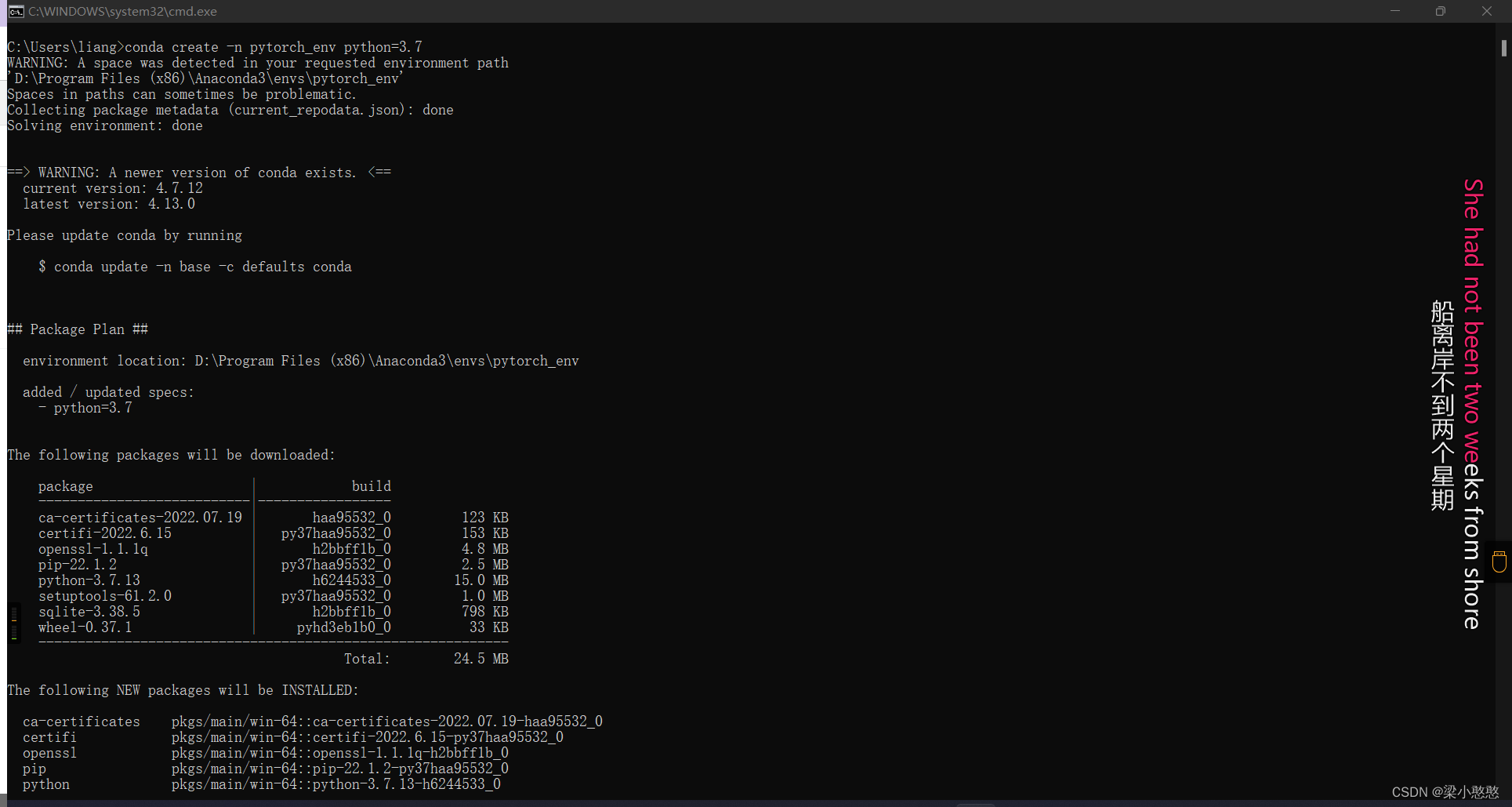Click the '## Package Plan ##' heading
The width and height of the screenshot is (1512, 807).
pyautogui.click(x=78, y=329)
